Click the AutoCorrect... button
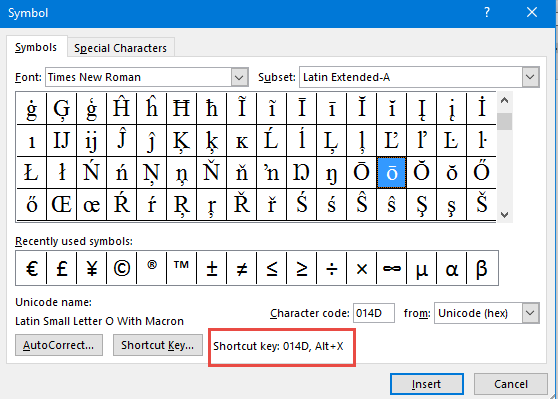 point(59,345)
